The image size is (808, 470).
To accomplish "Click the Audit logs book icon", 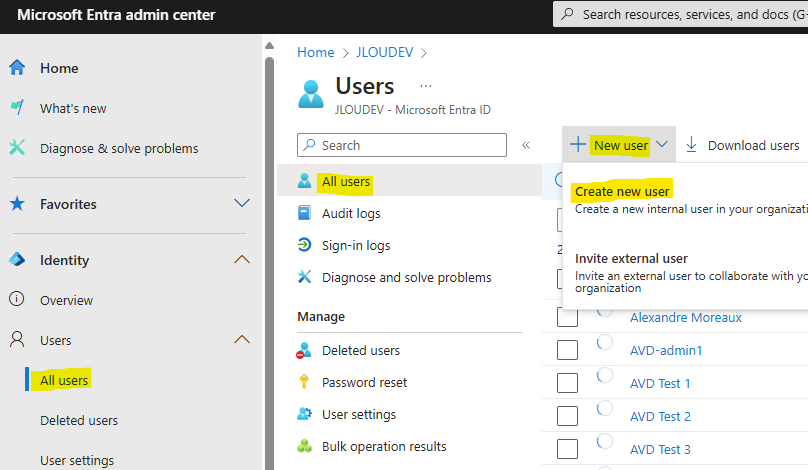I will 305,213.
